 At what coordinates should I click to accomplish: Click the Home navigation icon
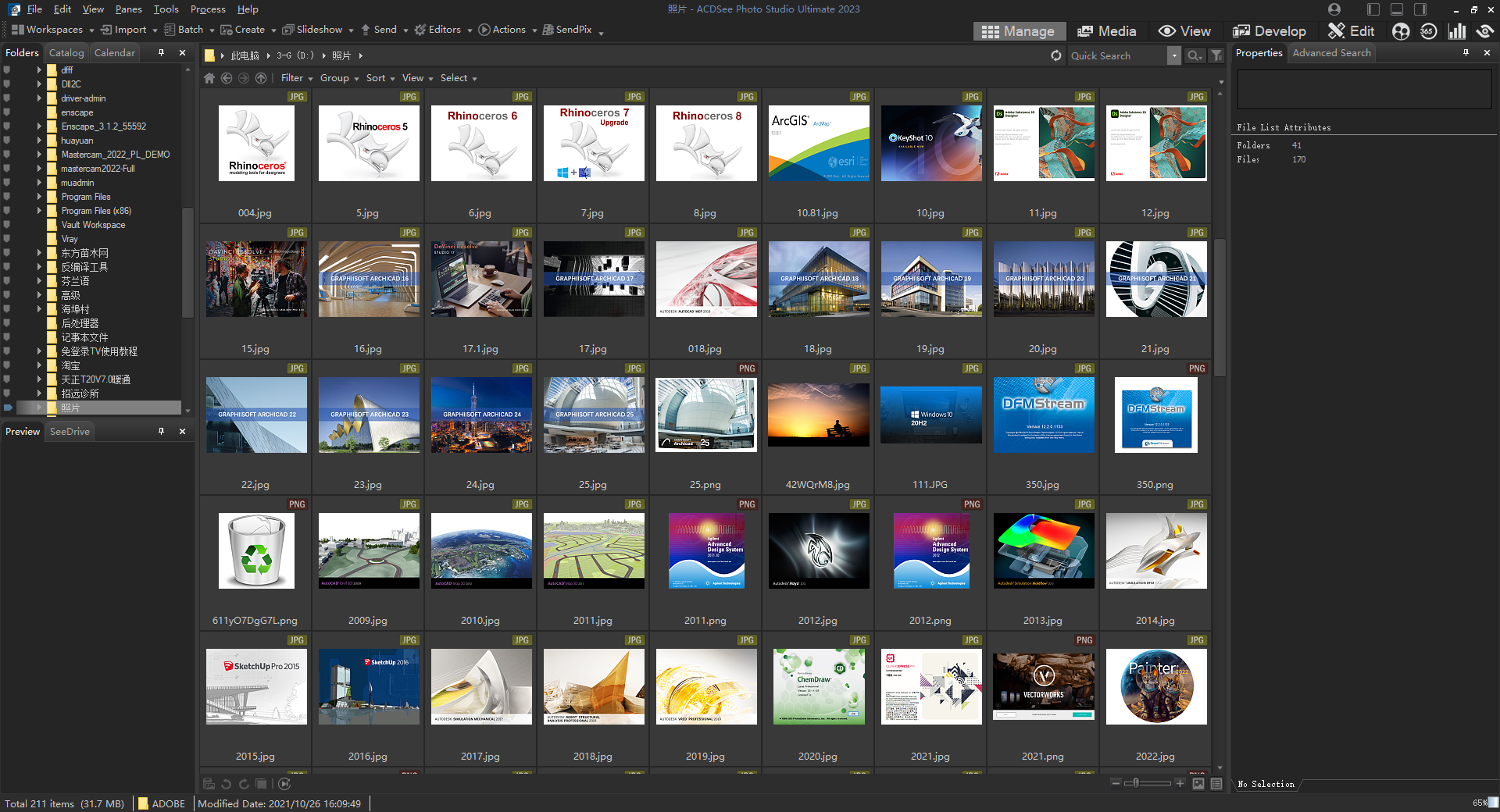tap(209, 78)
